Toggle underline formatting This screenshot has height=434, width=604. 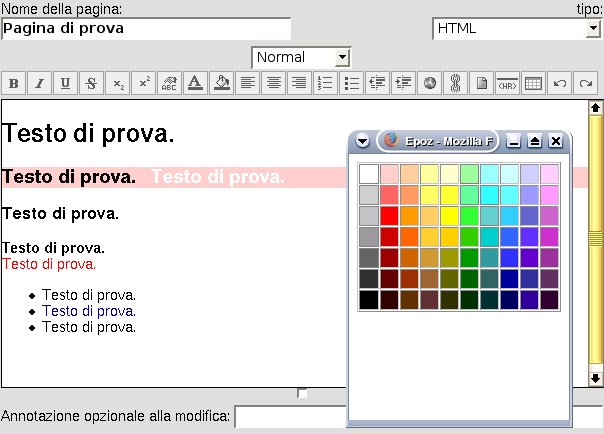click(x=65, y=83)
